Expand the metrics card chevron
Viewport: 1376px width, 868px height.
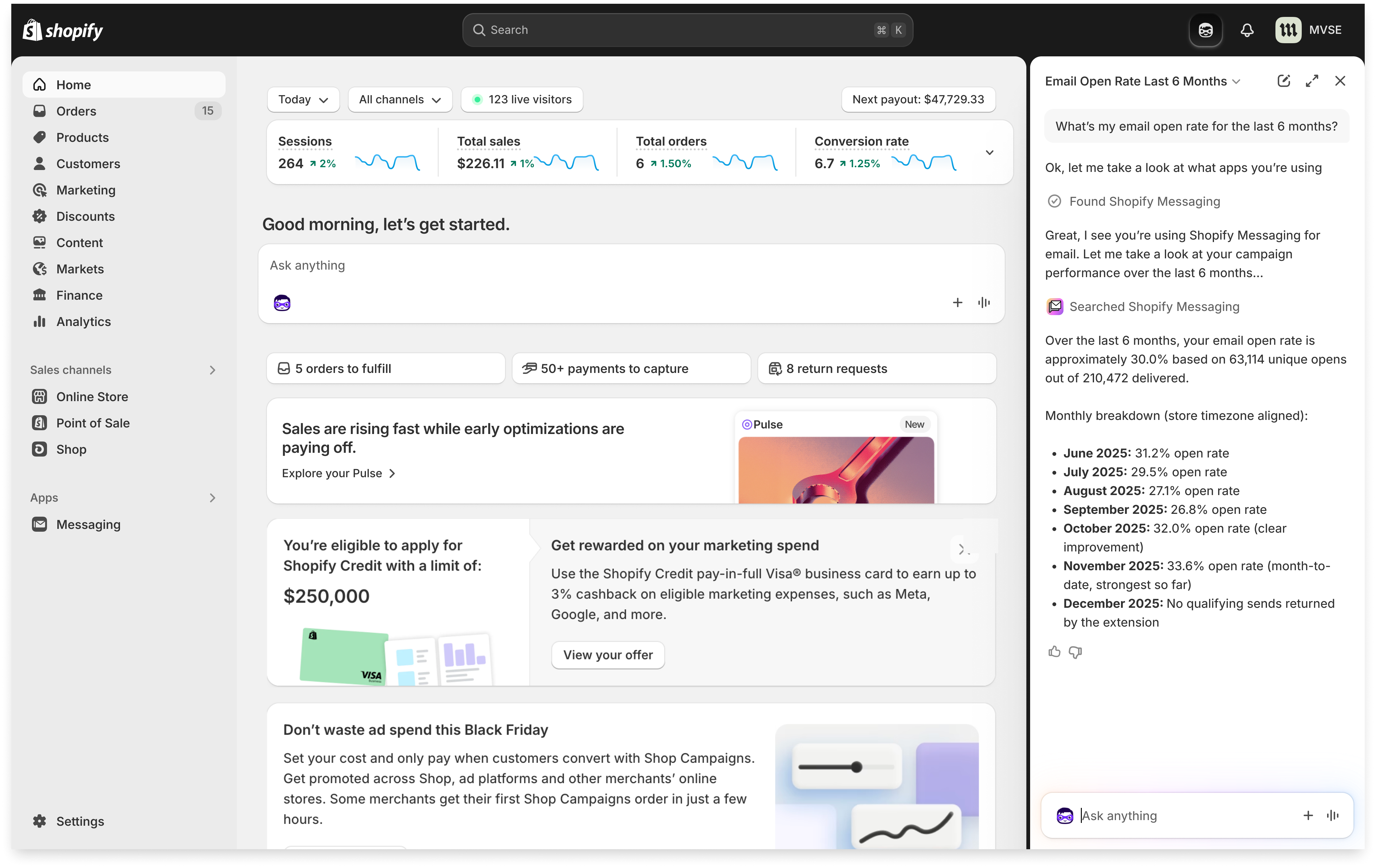tap(989, 152)
